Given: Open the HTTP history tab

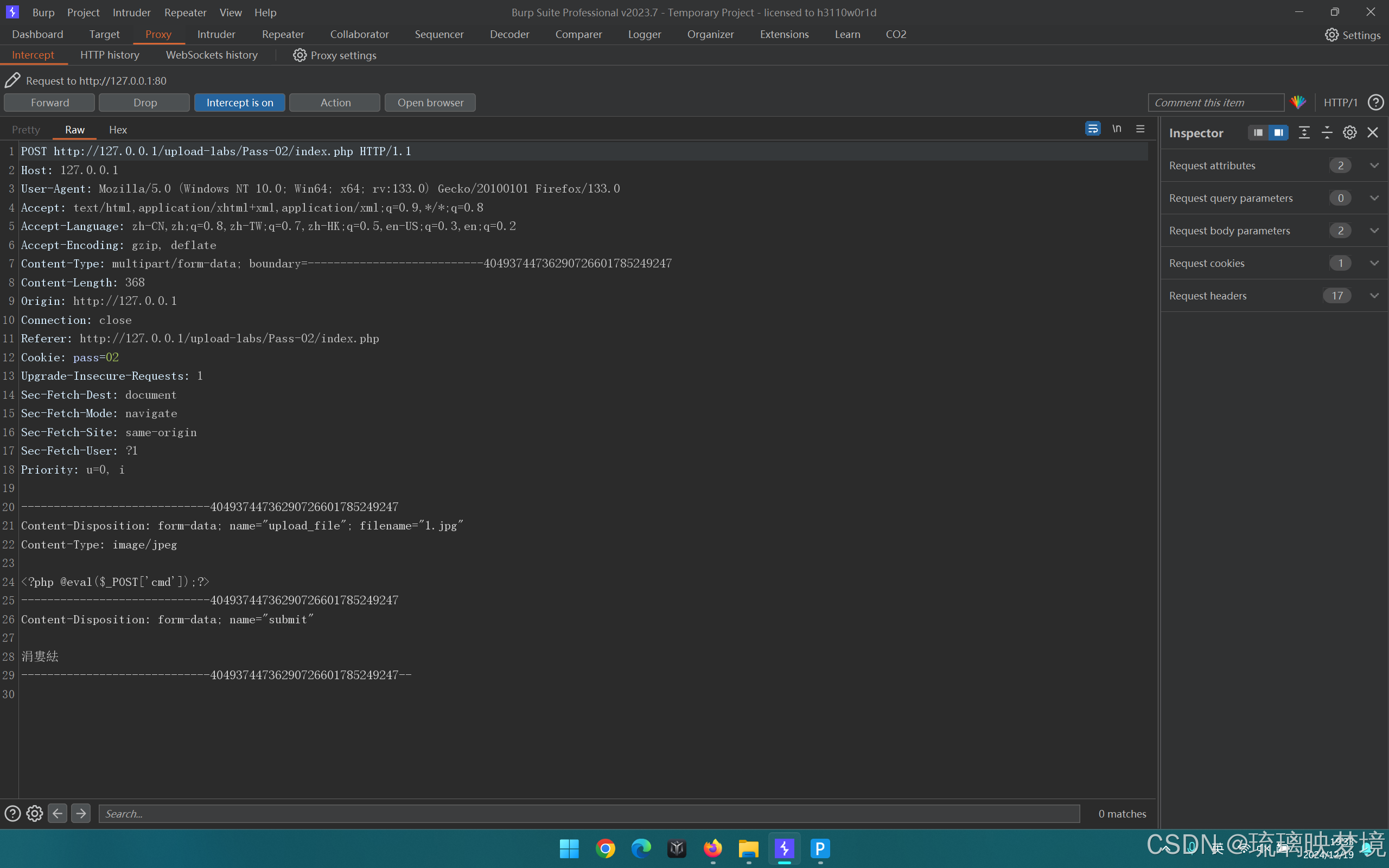Looking at the screenshot, I should pos(110,55).
